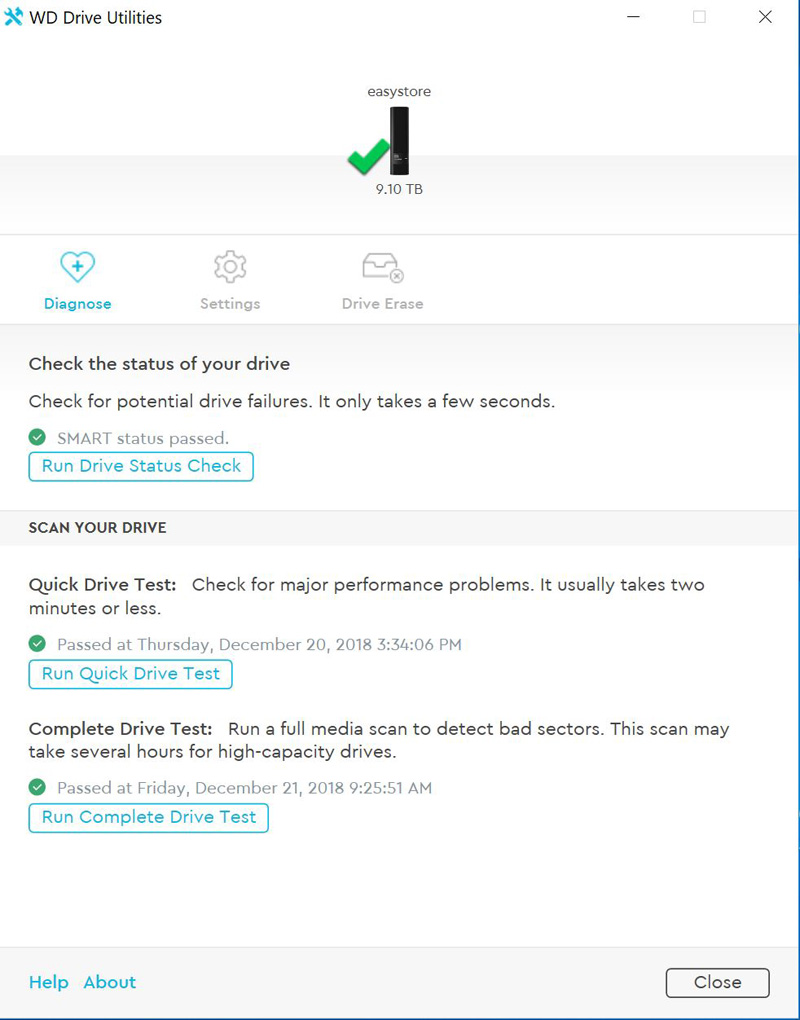Click 'Check the status of your drive' heading
The width and height of the screenshot is (800, 1020).
(x=159, y=364)
